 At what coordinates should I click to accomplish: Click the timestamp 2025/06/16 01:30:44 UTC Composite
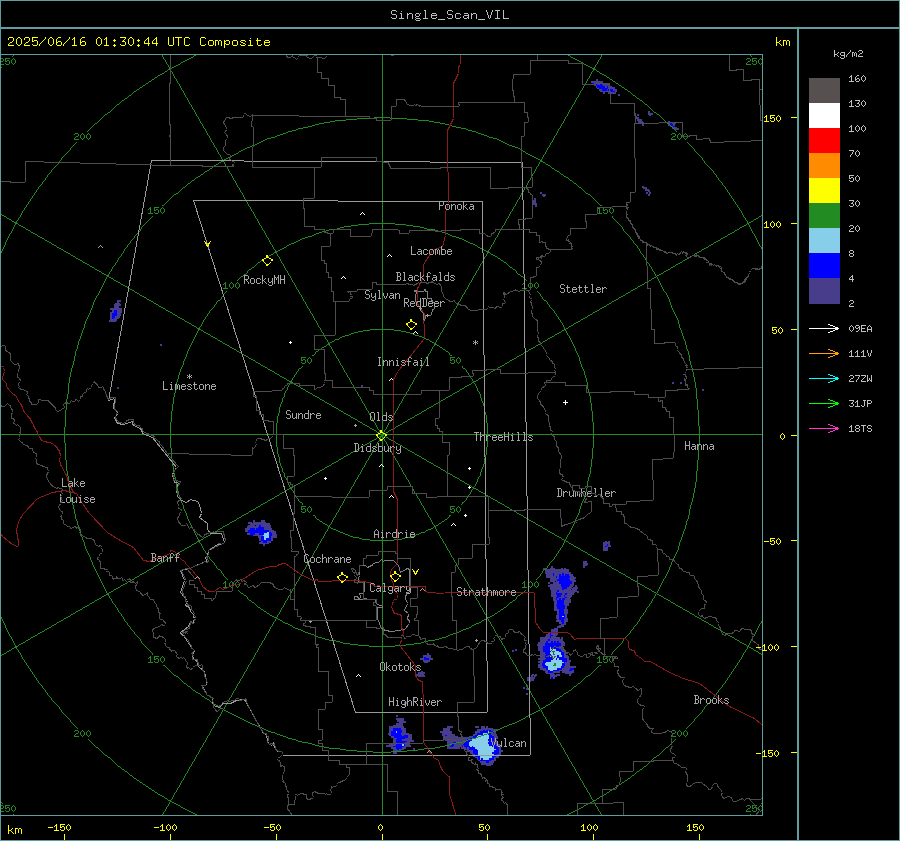(138, 42)
